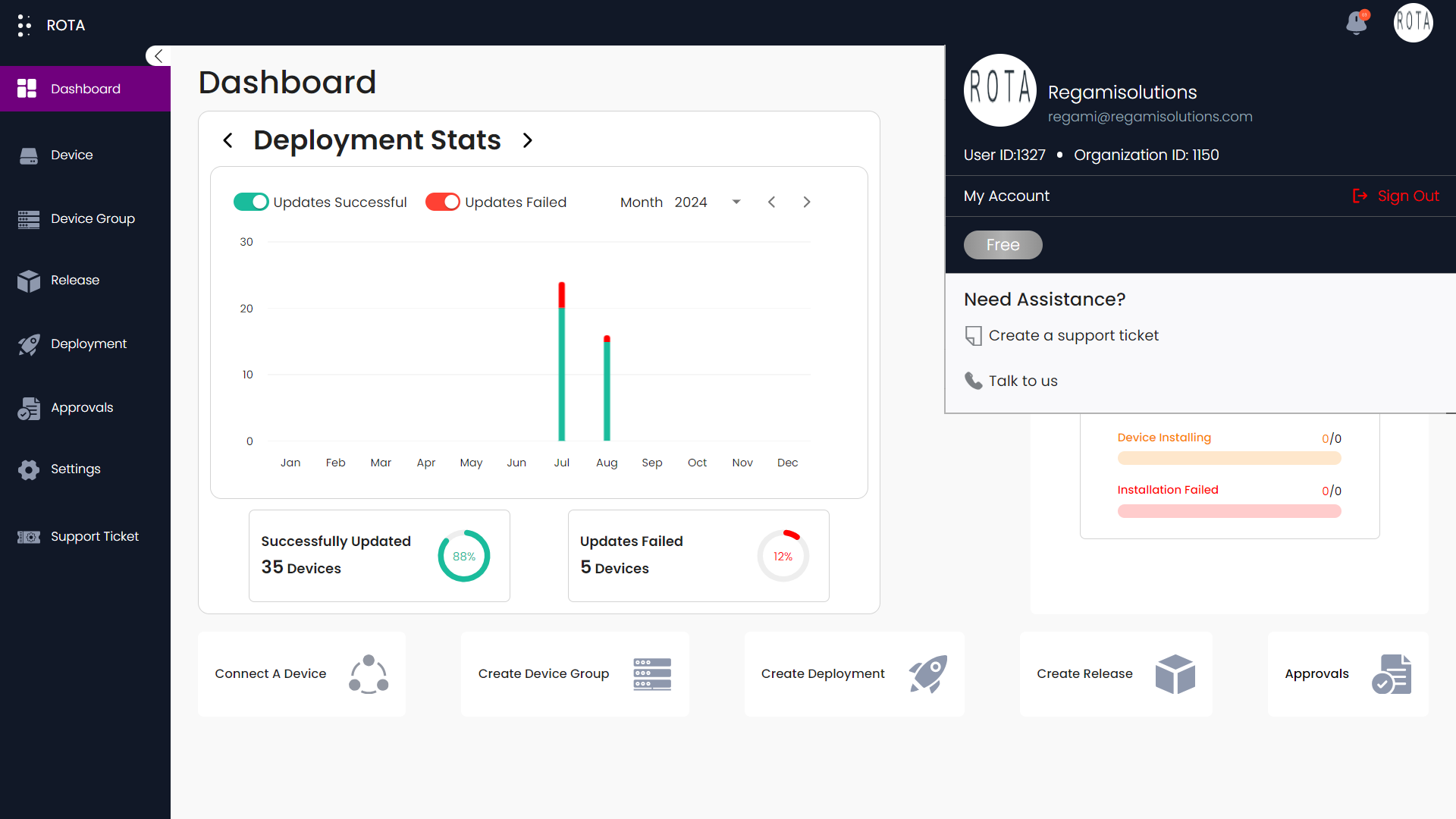This screenshot has width=1456, height=819.
Task: Click the rocket icon on Create Deployment
Action: click(928, 673)
